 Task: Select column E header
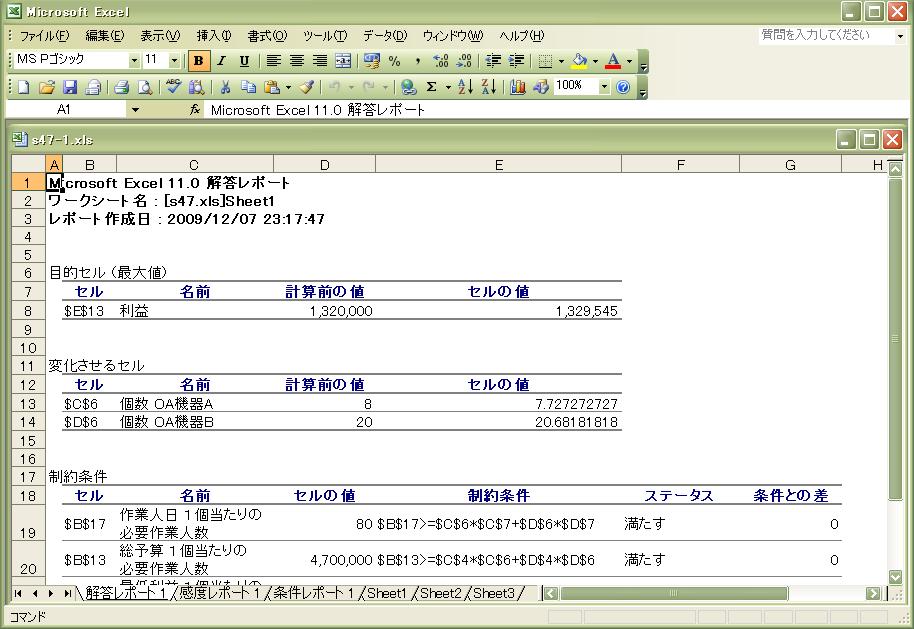pos(498,165)
